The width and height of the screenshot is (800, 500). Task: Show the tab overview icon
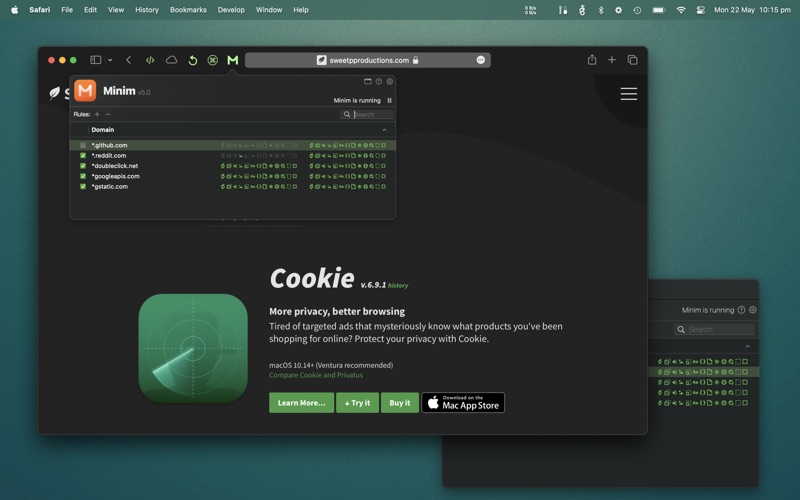click(x=633, y=60)
